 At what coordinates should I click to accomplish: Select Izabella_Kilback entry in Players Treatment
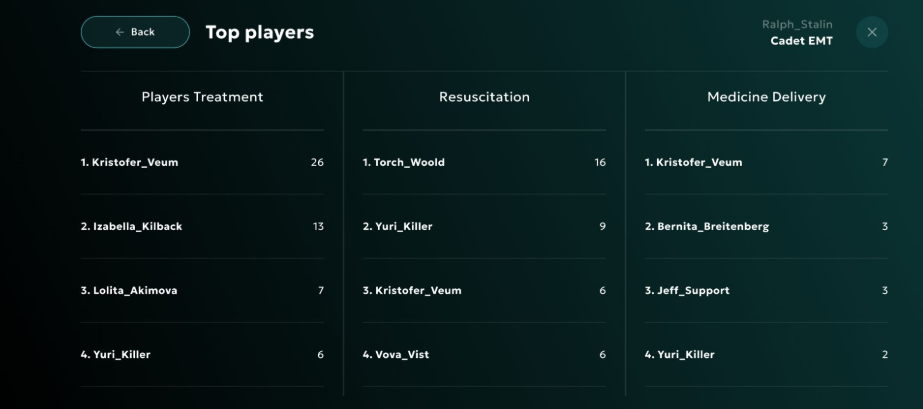[x=202, y=227]
